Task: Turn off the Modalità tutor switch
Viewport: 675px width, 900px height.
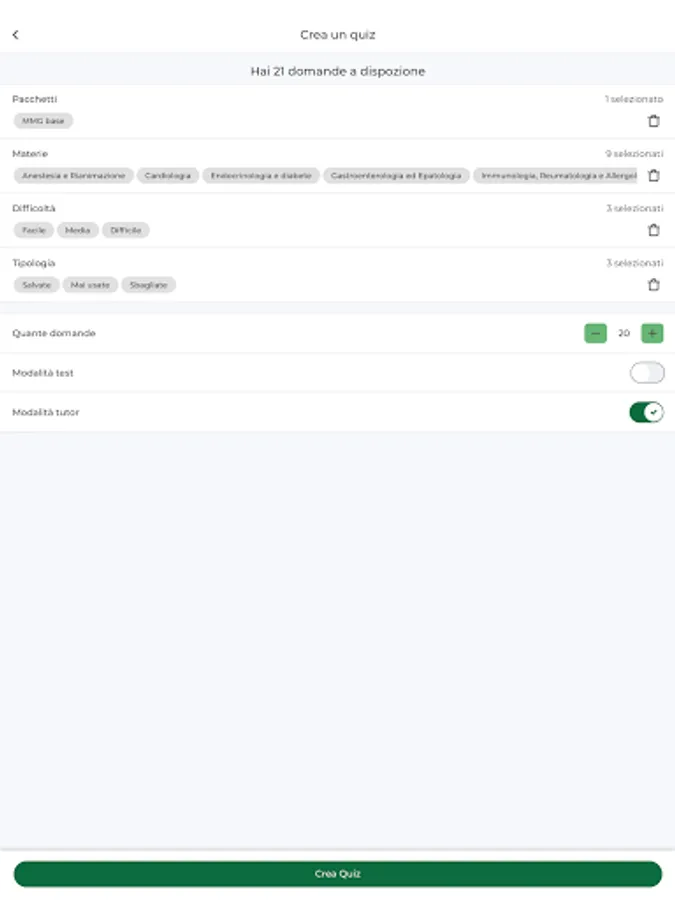Action: coord(646,412)
